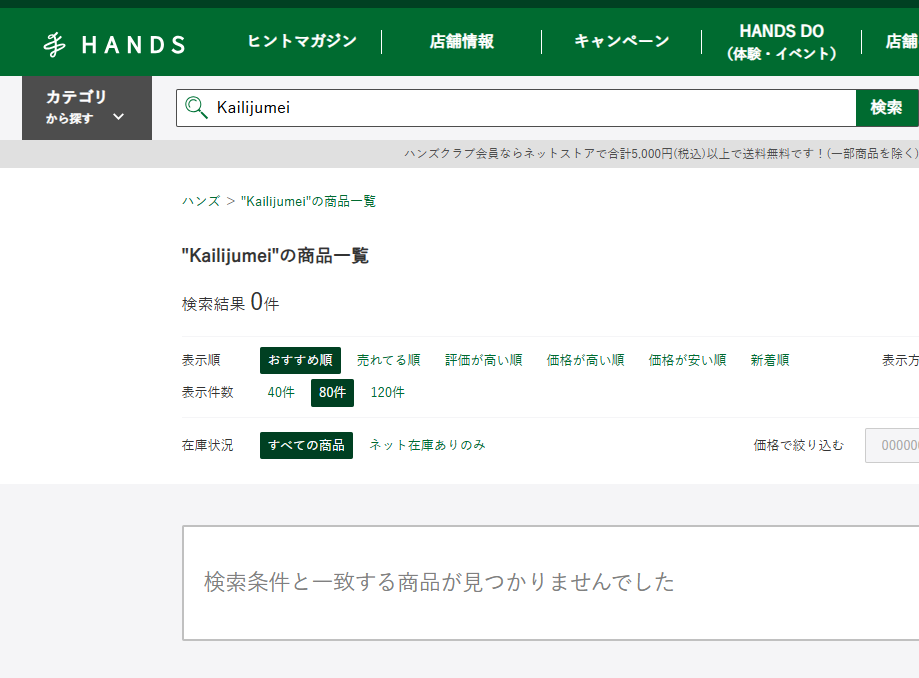This screenshot has height=678, width=919.
Task: Click the price filter input field
Action: click(x=891, y=446)
